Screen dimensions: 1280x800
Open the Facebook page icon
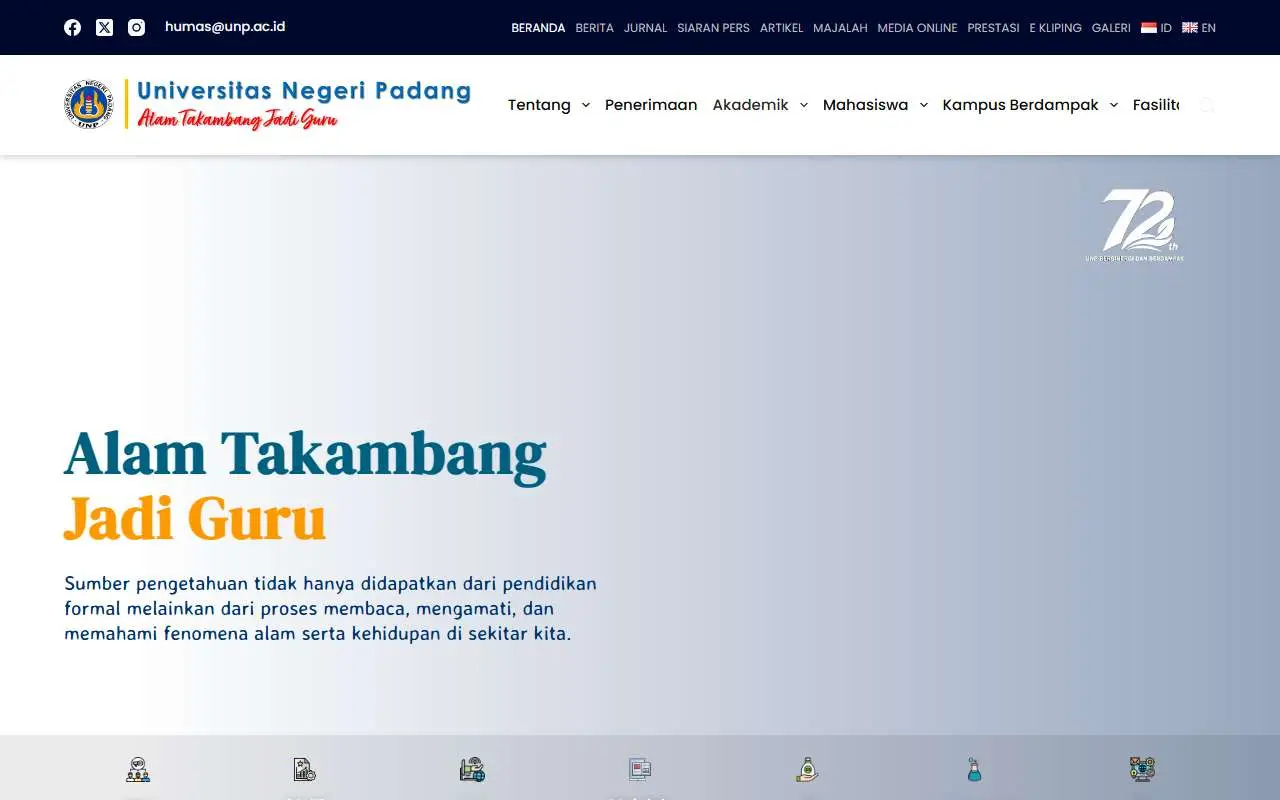pos(72,27)
